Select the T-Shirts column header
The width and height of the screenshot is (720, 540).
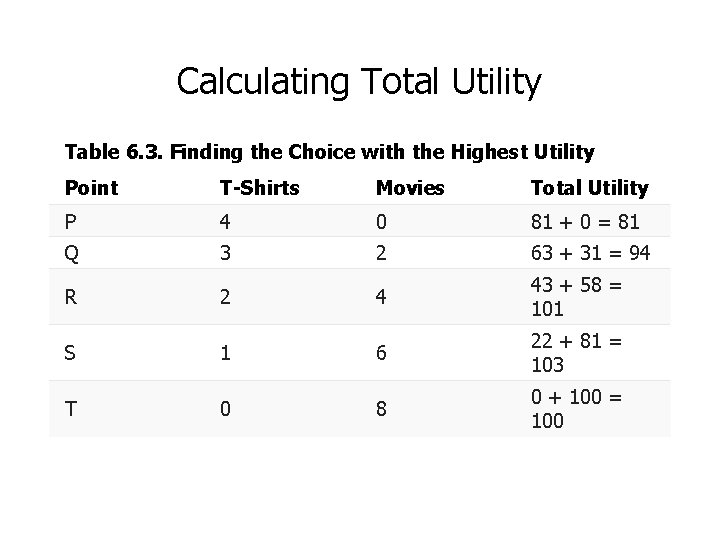[x=258, y=188]
